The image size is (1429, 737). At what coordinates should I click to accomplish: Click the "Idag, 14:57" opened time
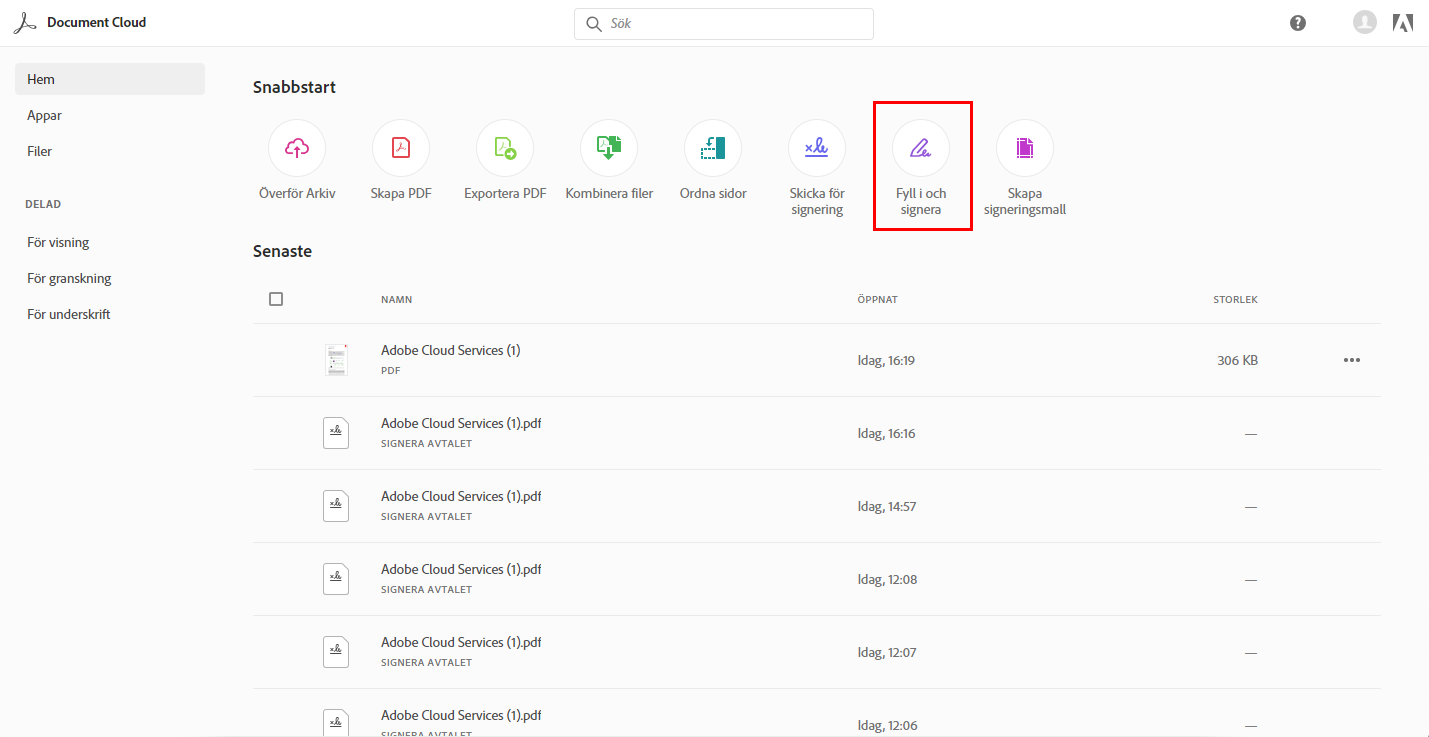tap(887, 507)
